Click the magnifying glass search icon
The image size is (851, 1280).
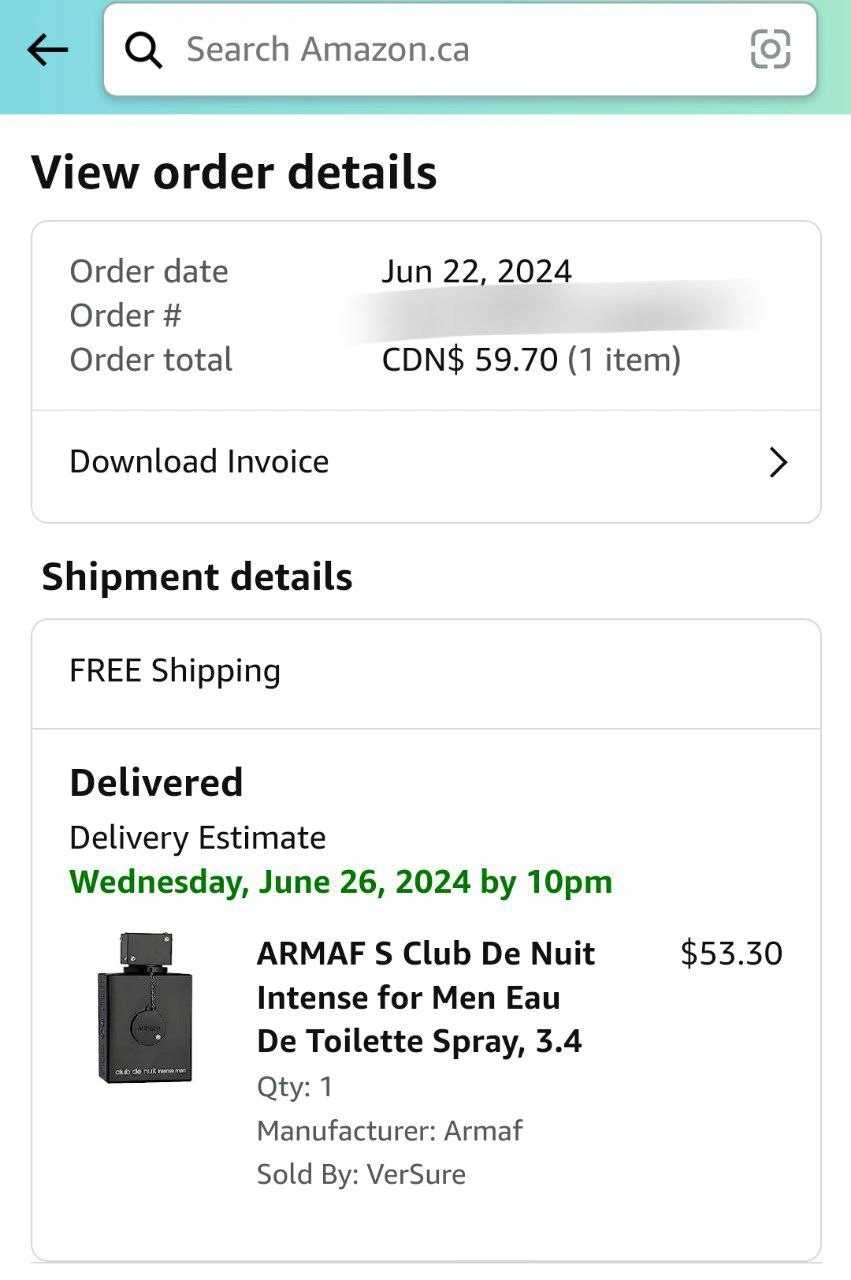(x=144, y=50)
